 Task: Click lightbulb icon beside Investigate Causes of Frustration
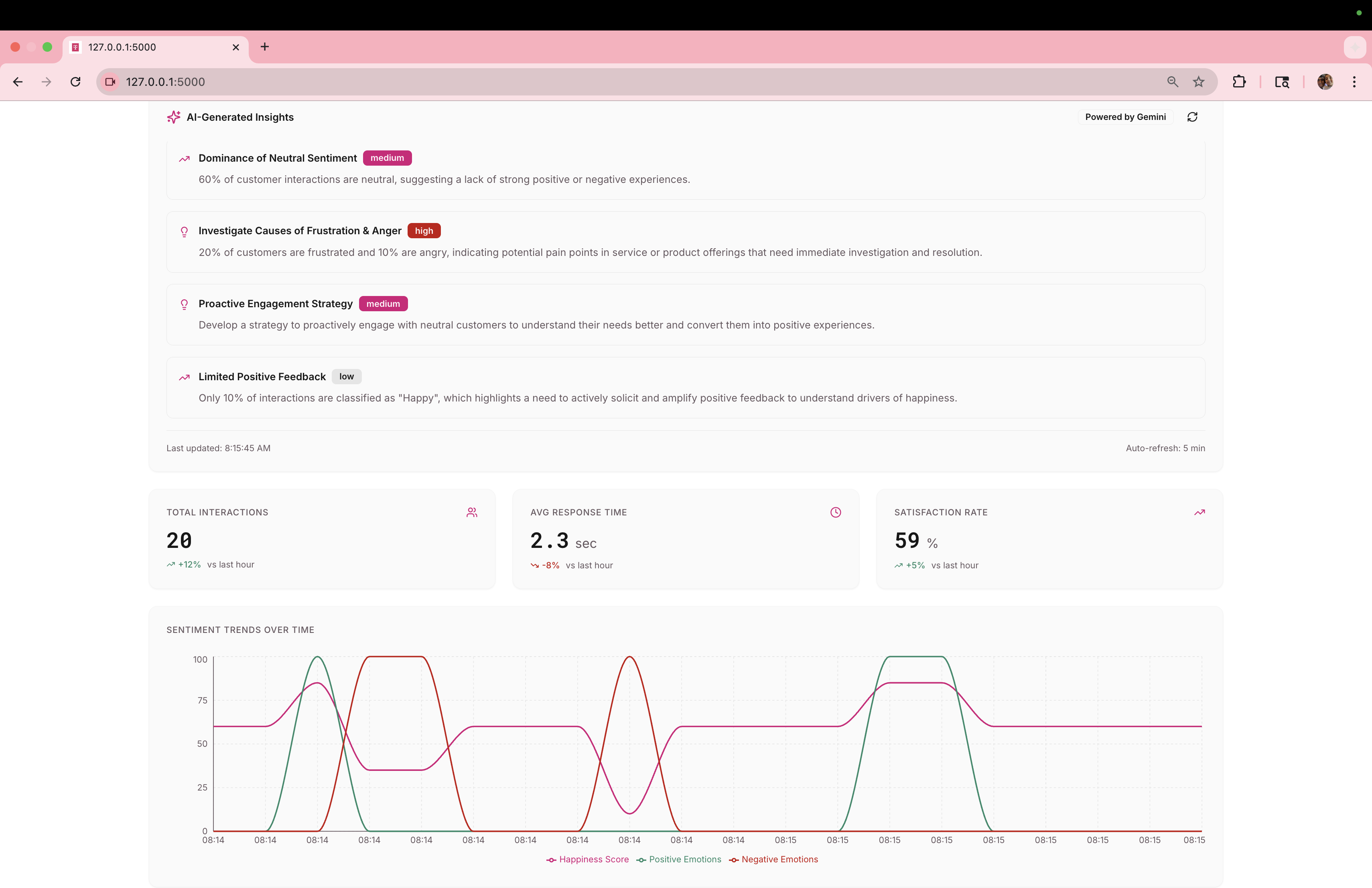click(185, 232)
